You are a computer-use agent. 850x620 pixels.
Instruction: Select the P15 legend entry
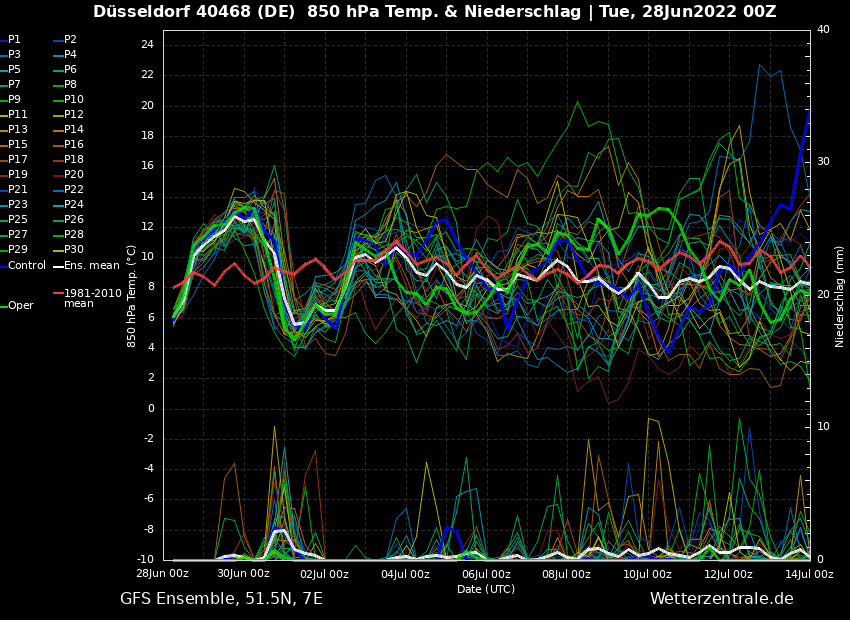click(18, 145)
